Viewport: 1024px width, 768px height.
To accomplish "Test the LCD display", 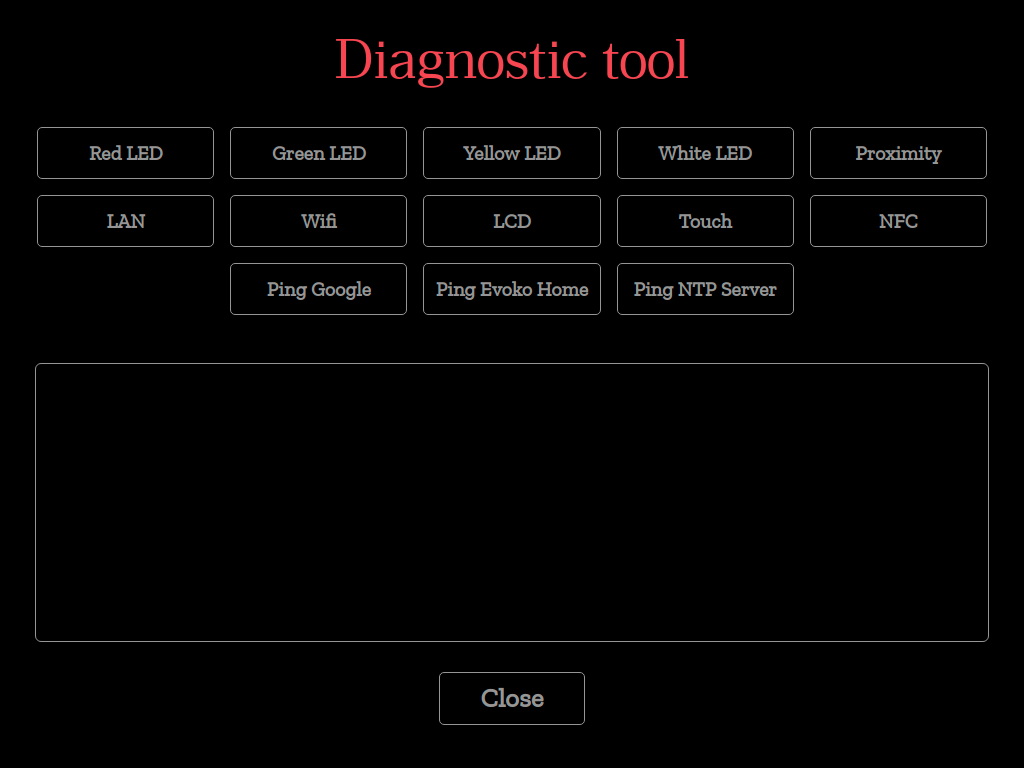I will [511, 221].
